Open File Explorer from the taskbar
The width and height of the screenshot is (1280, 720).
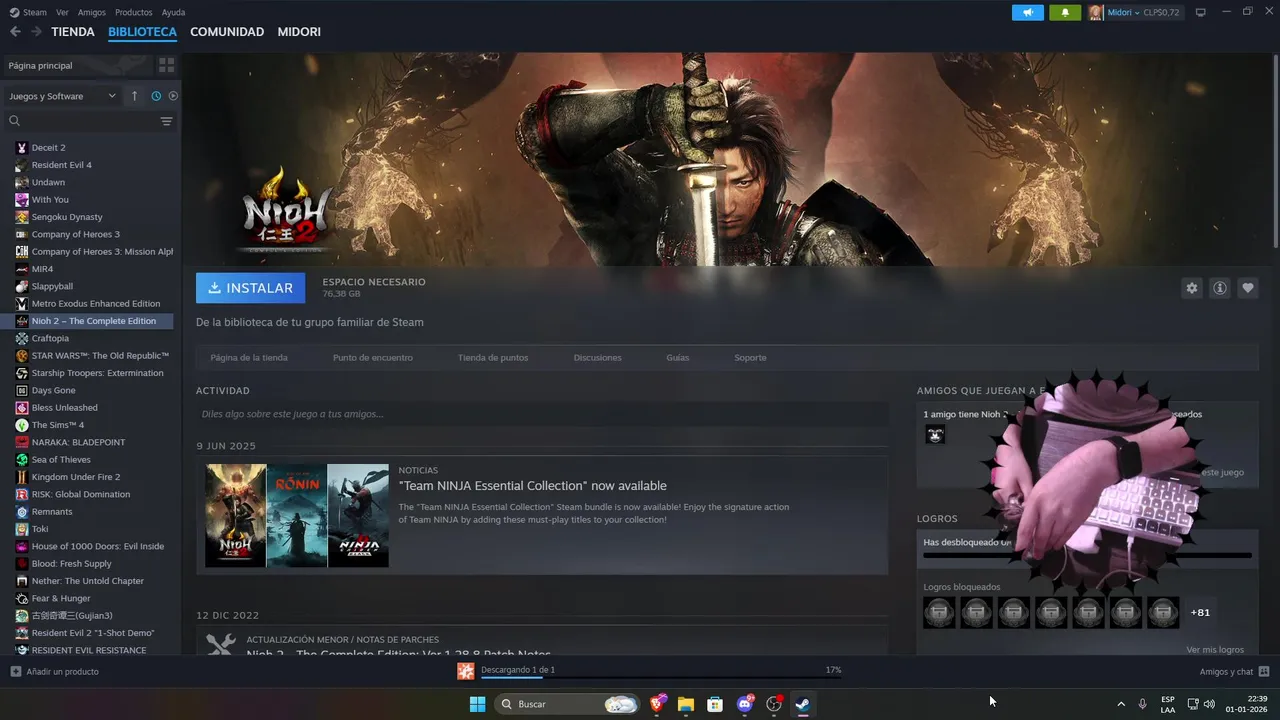coord(686,704)
